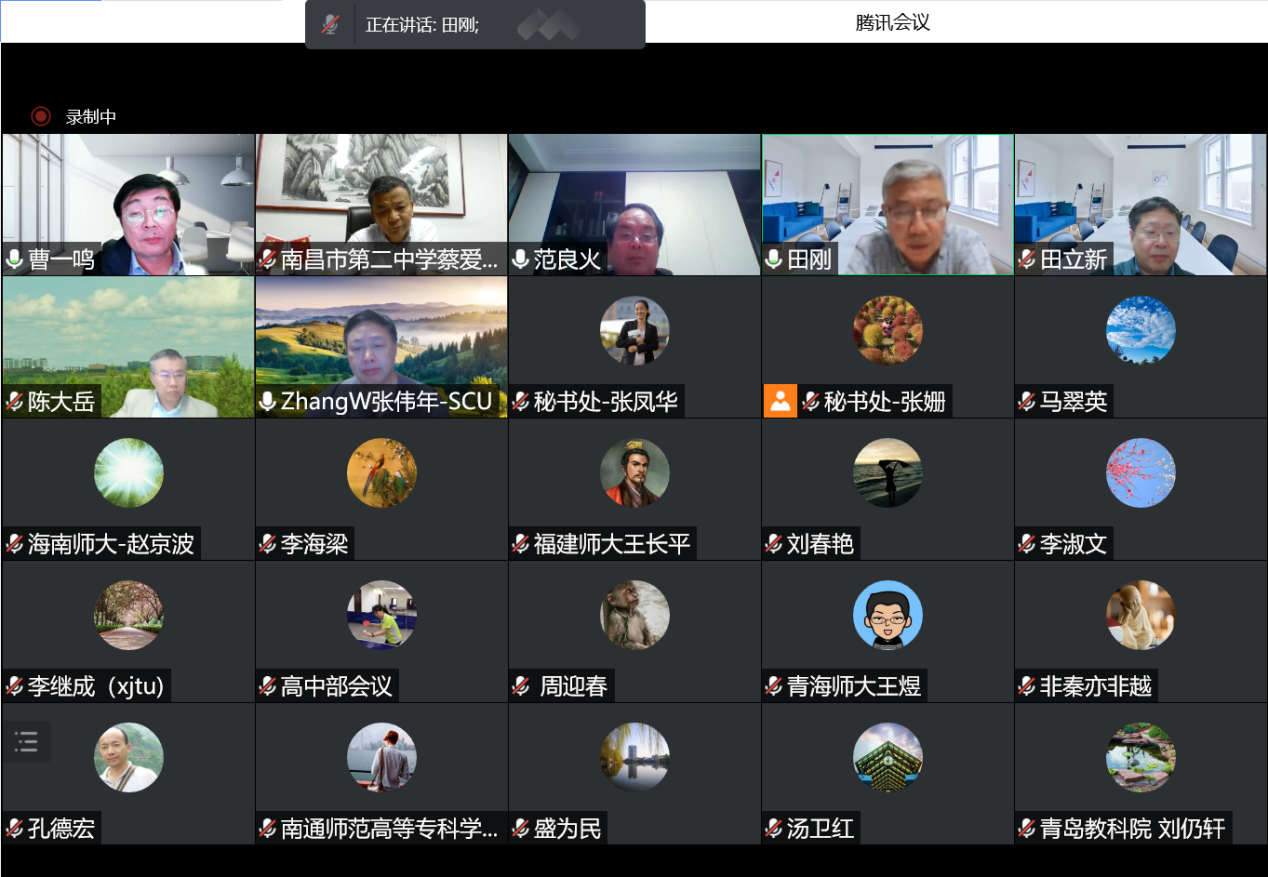Click the muted mic icon beside 秘书处-张姗
The width and height of the screenshot is (1268, 877).
(x=810, y=402)
